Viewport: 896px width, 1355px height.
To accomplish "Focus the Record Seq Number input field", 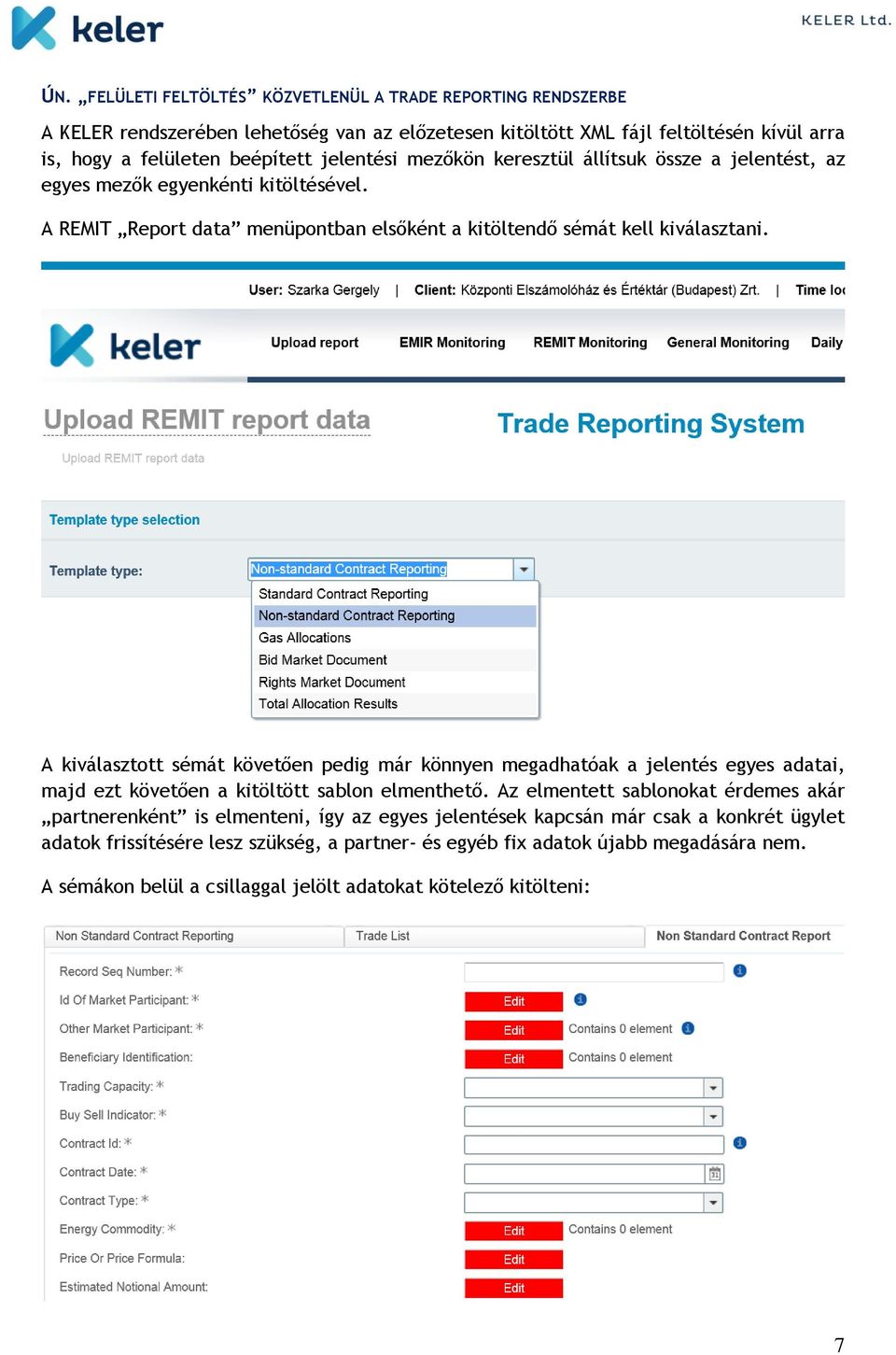I will 594,972.
